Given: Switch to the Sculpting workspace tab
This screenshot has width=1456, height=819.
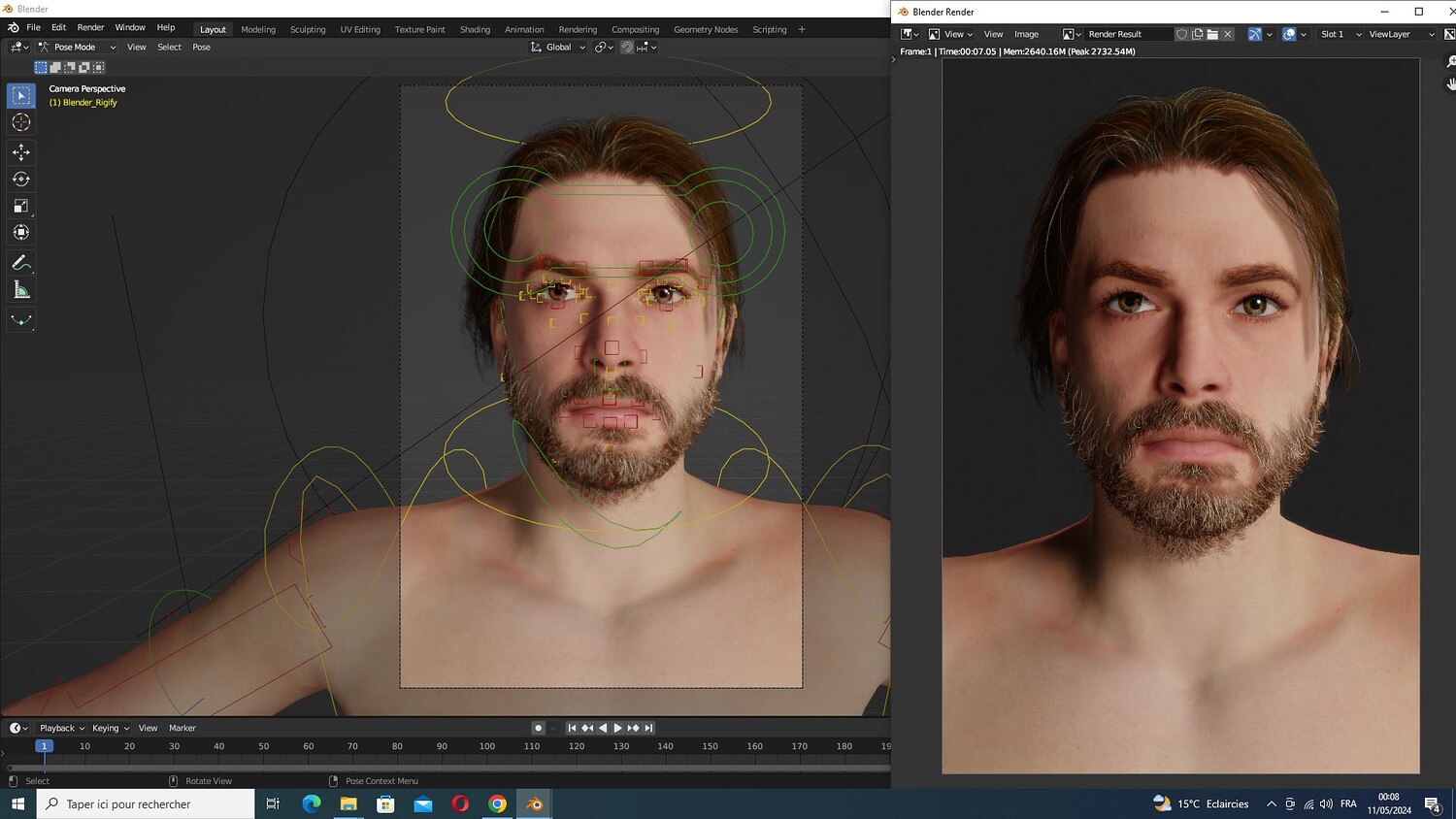Looking at the screenshot, I should (308, 29).
